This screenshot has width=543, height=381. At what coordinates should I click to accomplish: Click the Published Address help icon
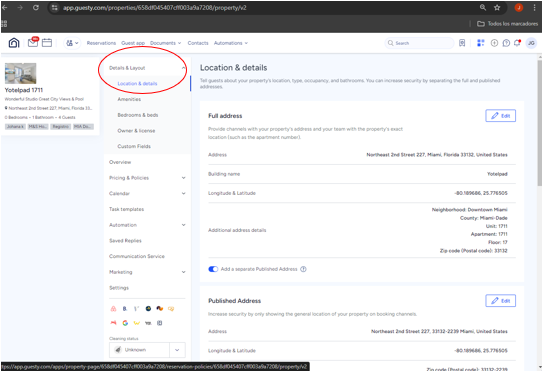(x=303, y=269)
